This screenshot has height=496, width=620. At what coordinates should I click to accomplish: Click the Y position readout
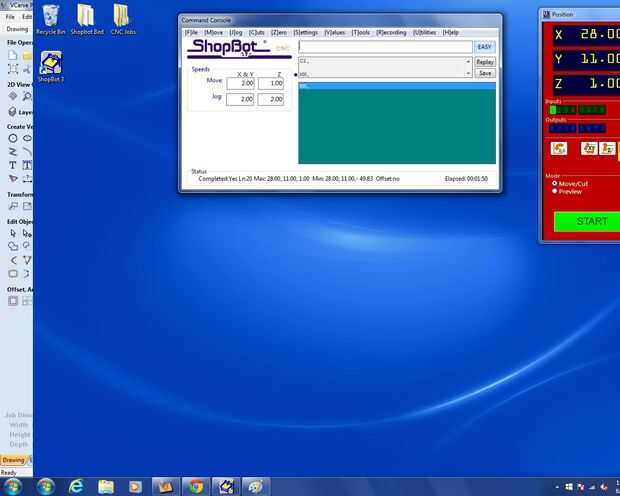point(586,59)
